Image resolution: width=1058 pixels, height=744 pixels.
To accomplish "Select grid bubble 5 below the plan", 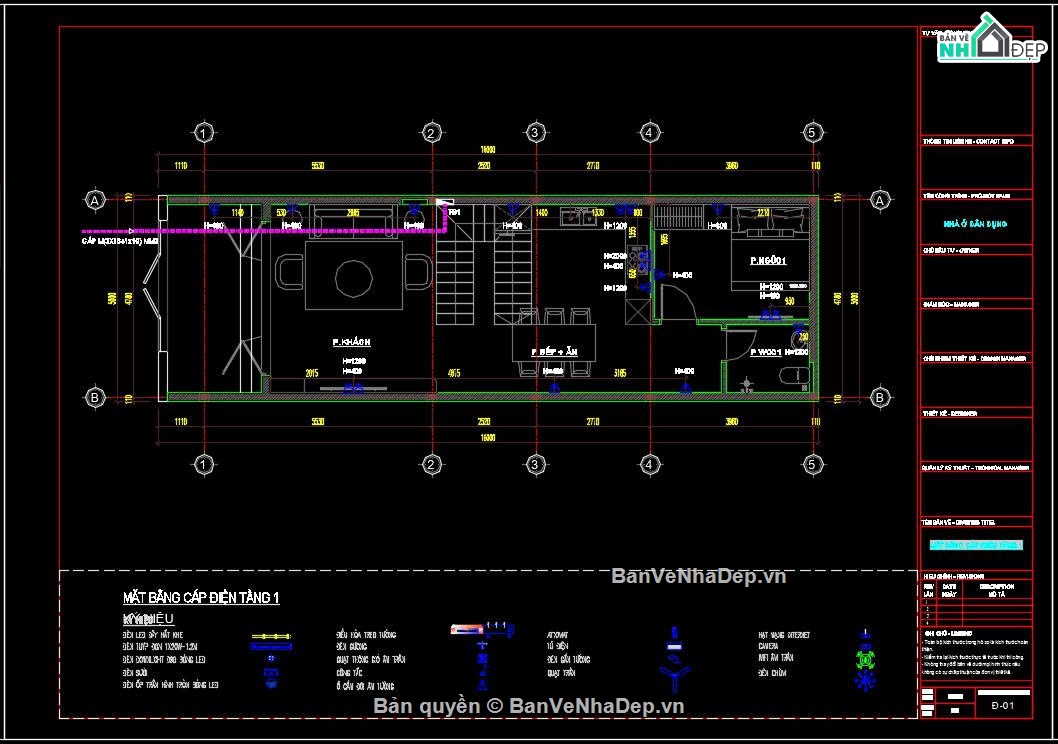I will [812, 464].
